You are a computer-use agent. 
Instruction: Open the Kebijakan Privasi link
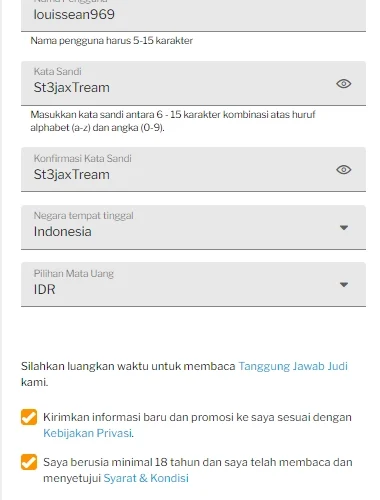88,433
